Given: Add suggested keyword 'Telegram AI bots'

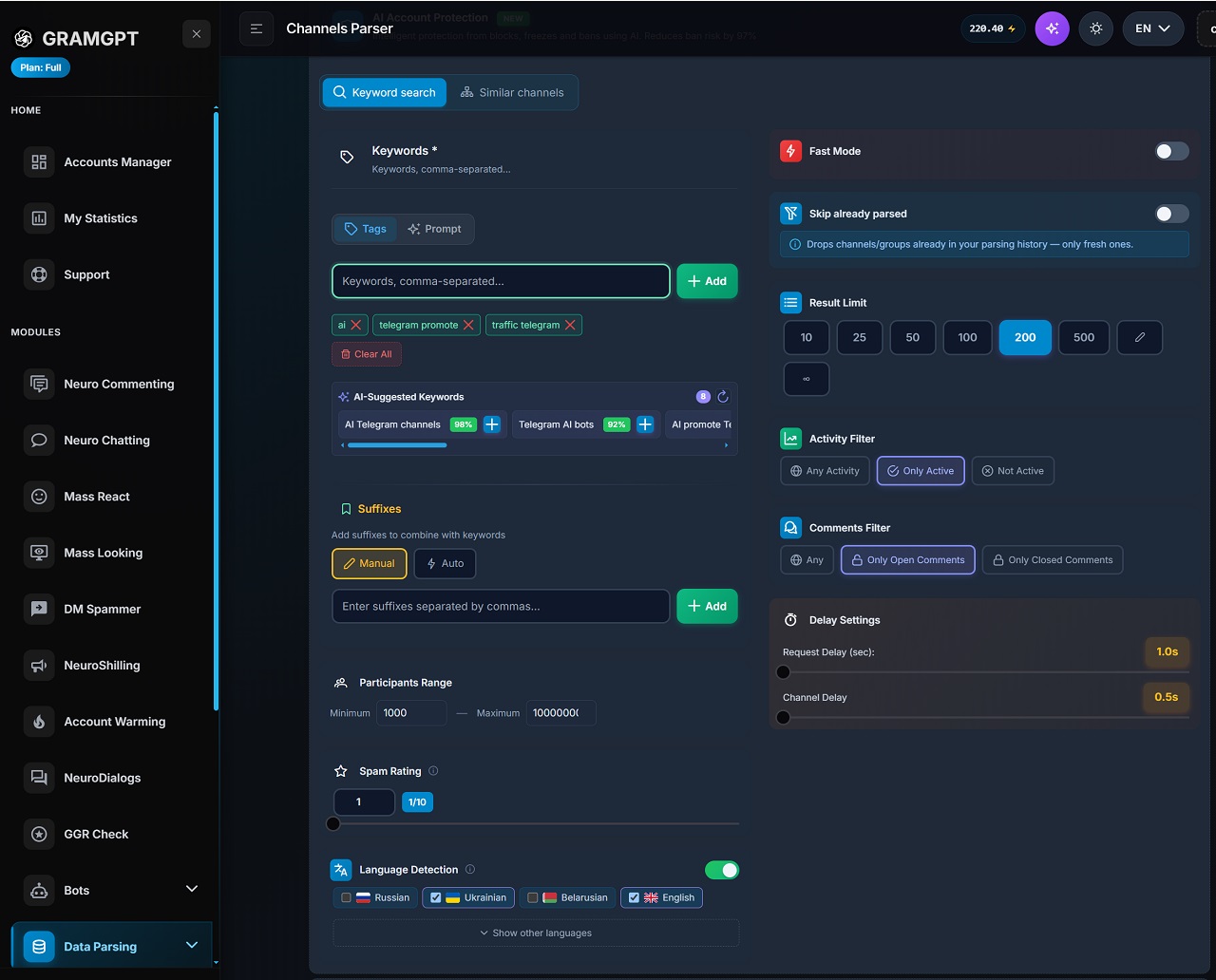Looking at the screenshot, I should (x=645, y=424).
